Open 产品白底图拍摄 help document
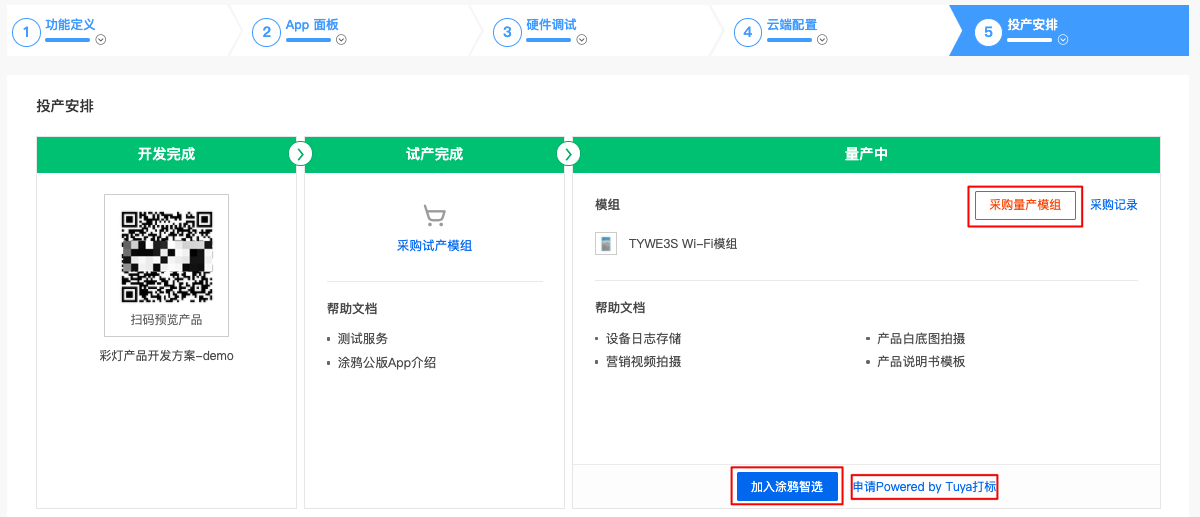The image size is (1200, 517). [921, 339]
